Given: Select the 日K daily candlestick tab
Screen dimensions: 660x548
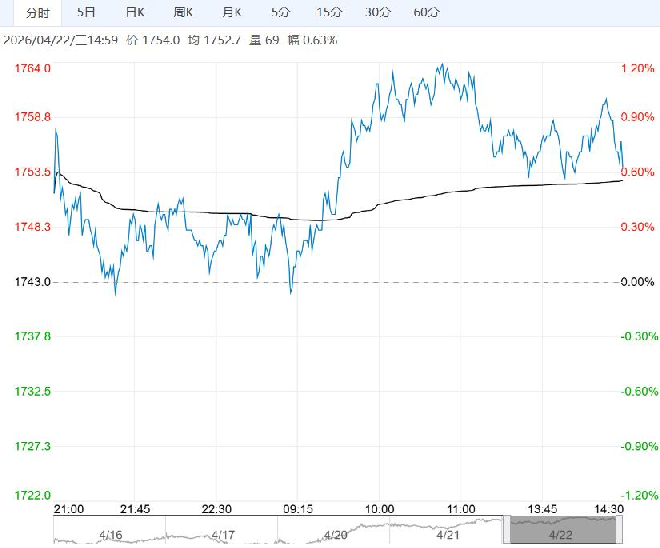Looking at the screenshot, I should (134, 13).
